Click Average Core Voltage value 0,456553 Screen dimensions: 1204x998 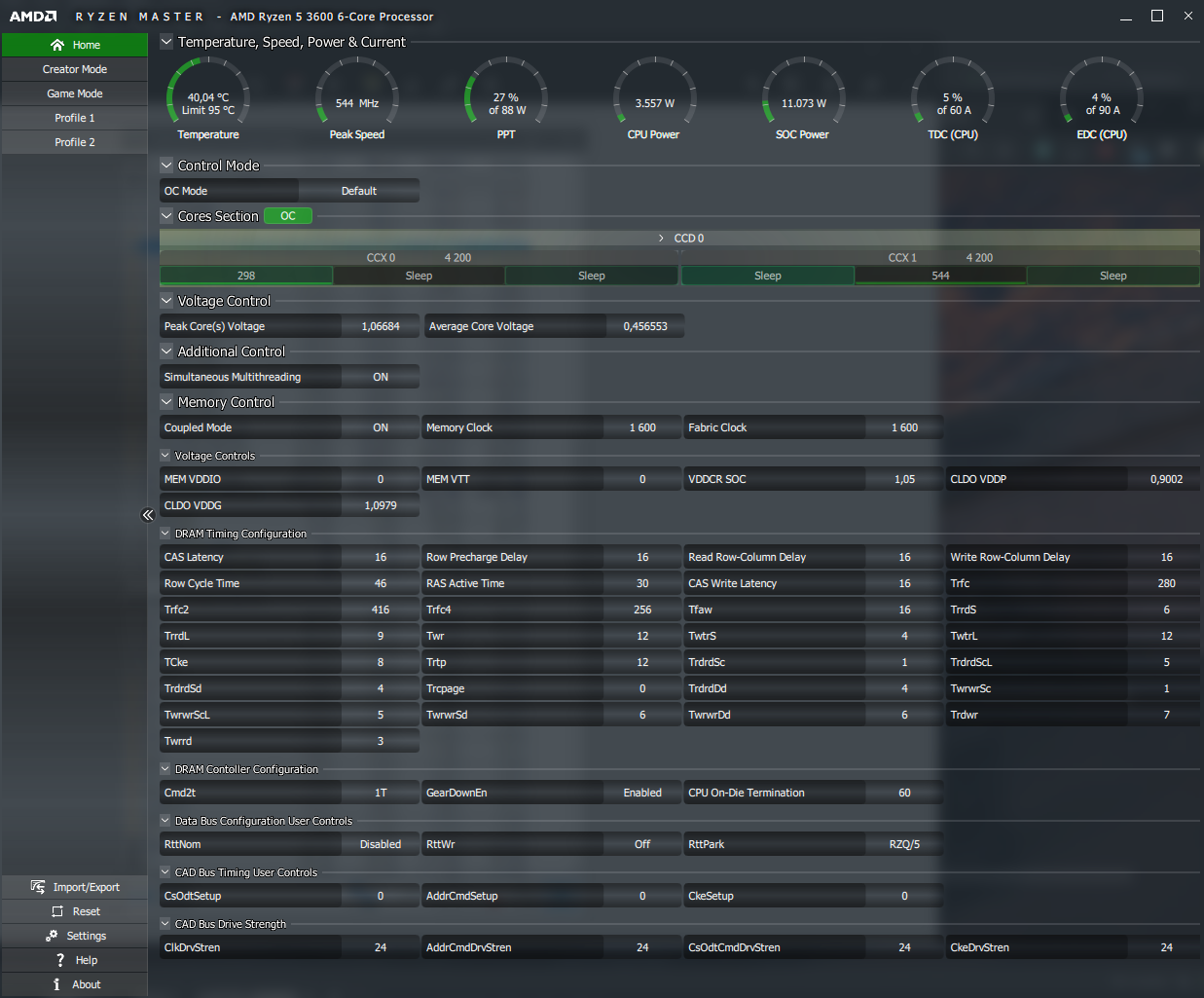645,326
